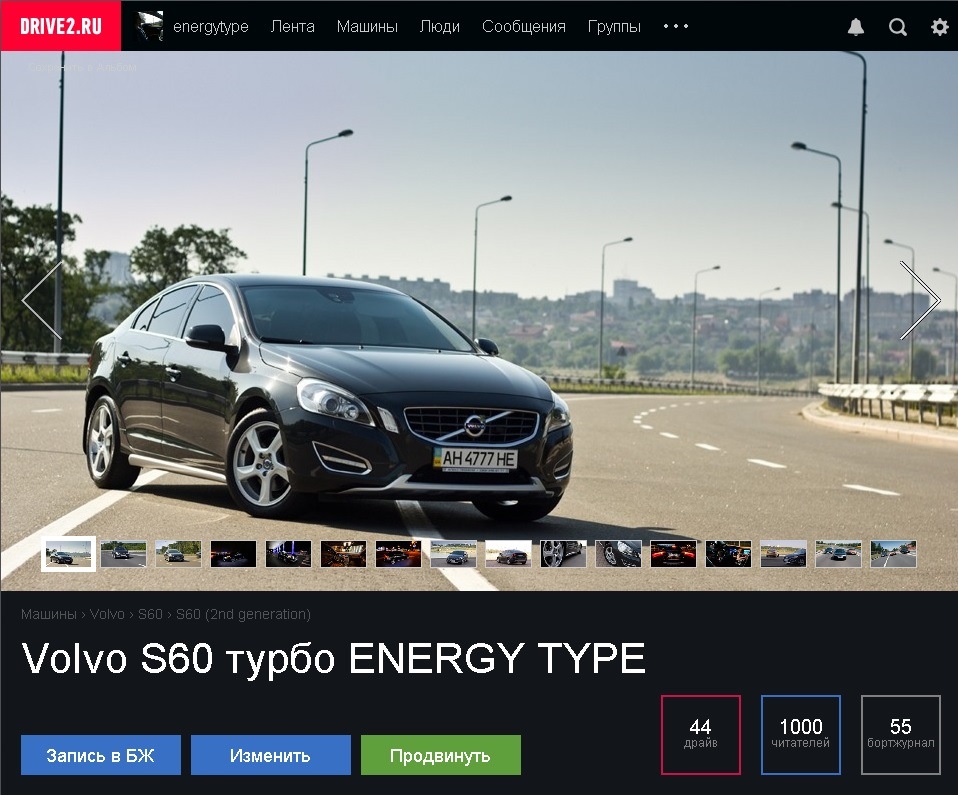Select the eighth photo thumbnail
This screenshot has width=958, height=795.
click(x=453, y=554)
